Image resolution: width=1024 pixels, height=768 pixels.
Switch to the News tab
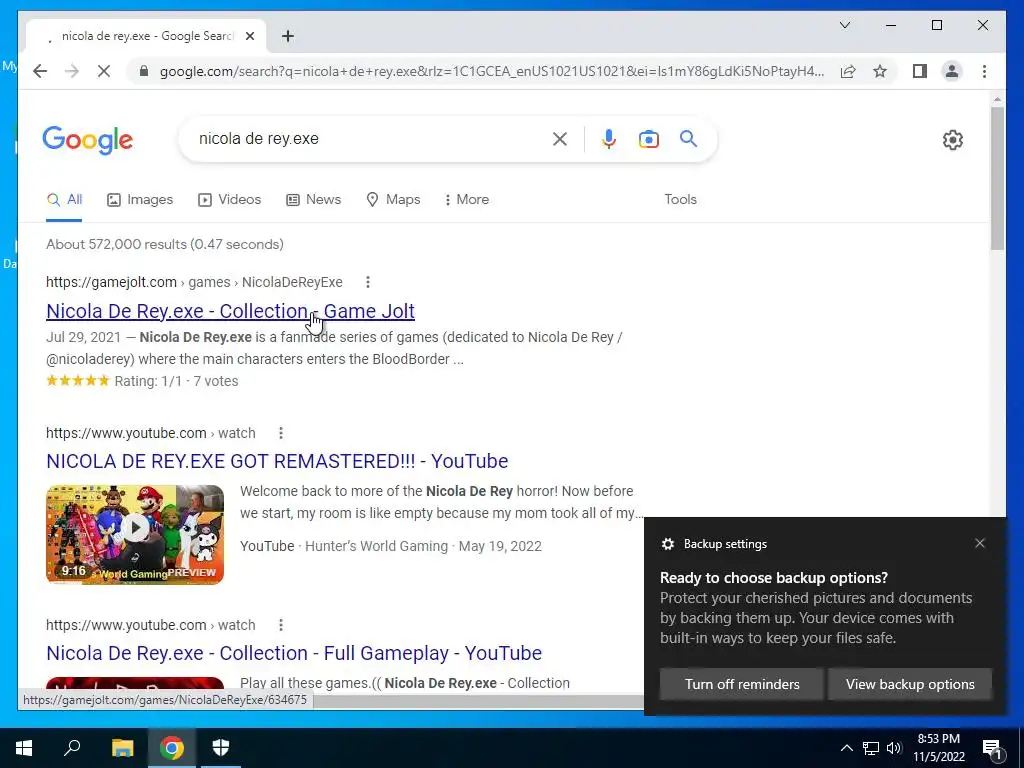click(x=313, y=200)
